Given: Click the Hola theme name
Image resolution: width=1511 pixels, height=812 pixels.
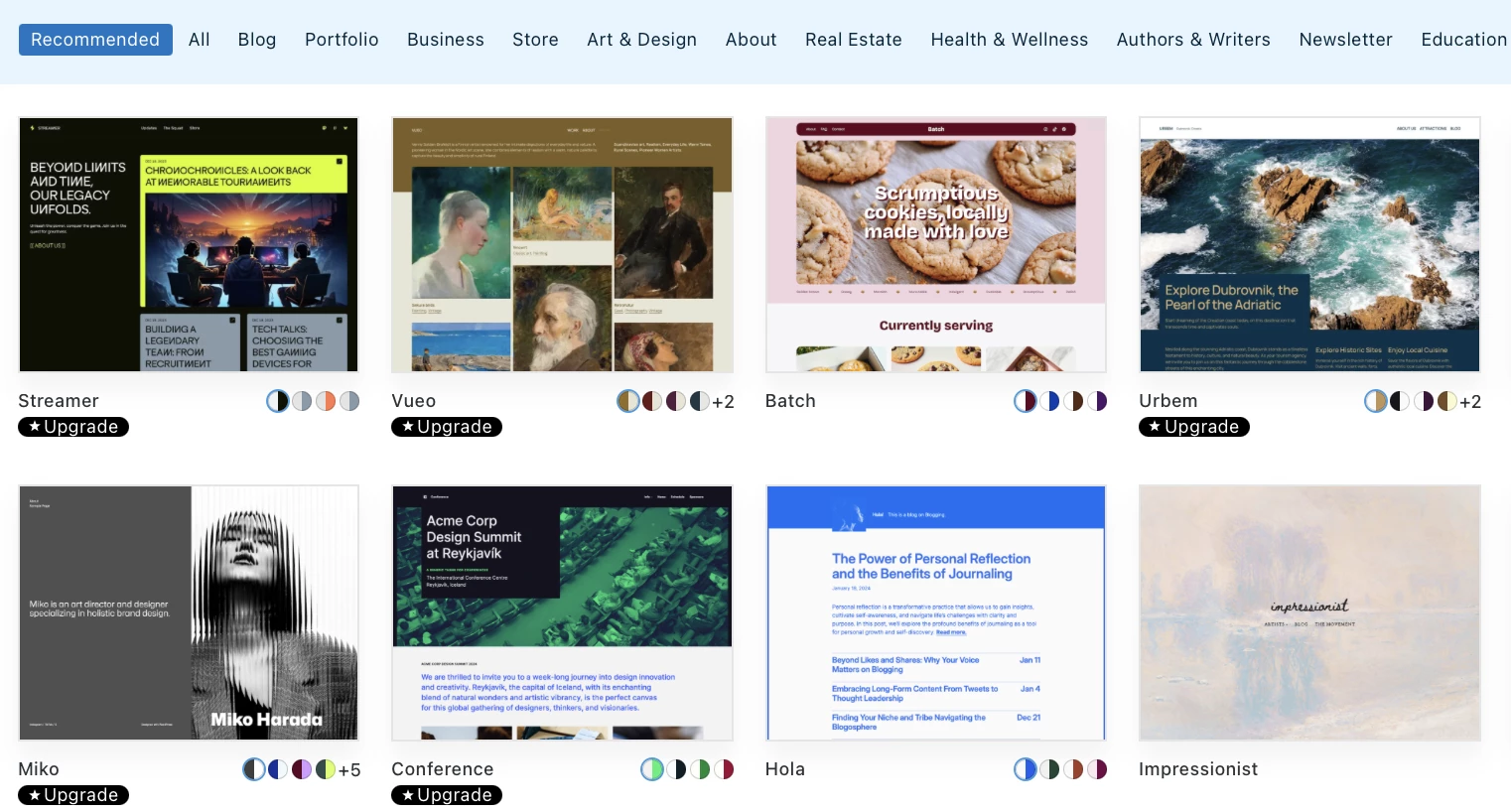Looking at the screenshot, I should point(785,769).
